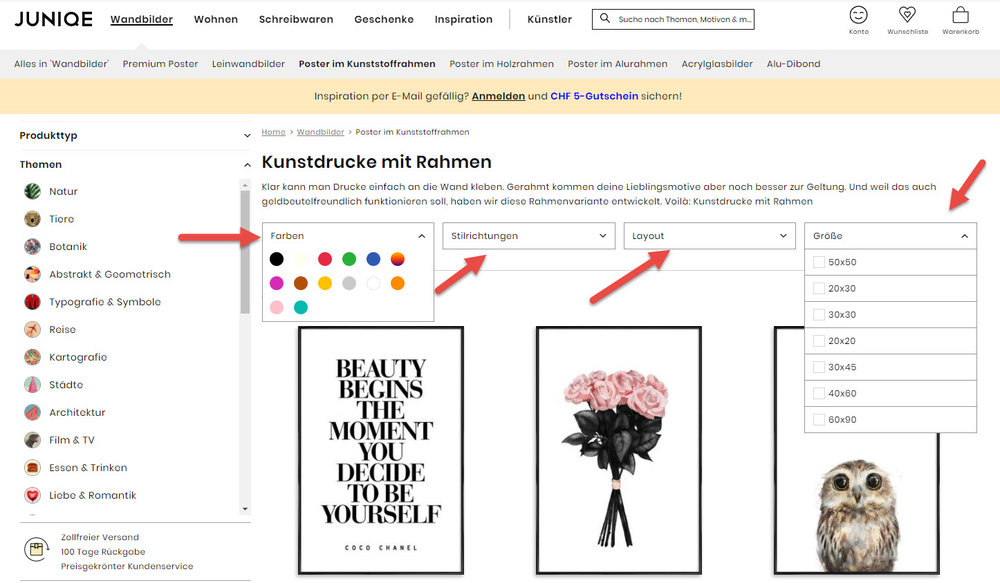Check the 20x20 size option
The width and height of the screenshot is (1000, 583).
click(819, 341)
